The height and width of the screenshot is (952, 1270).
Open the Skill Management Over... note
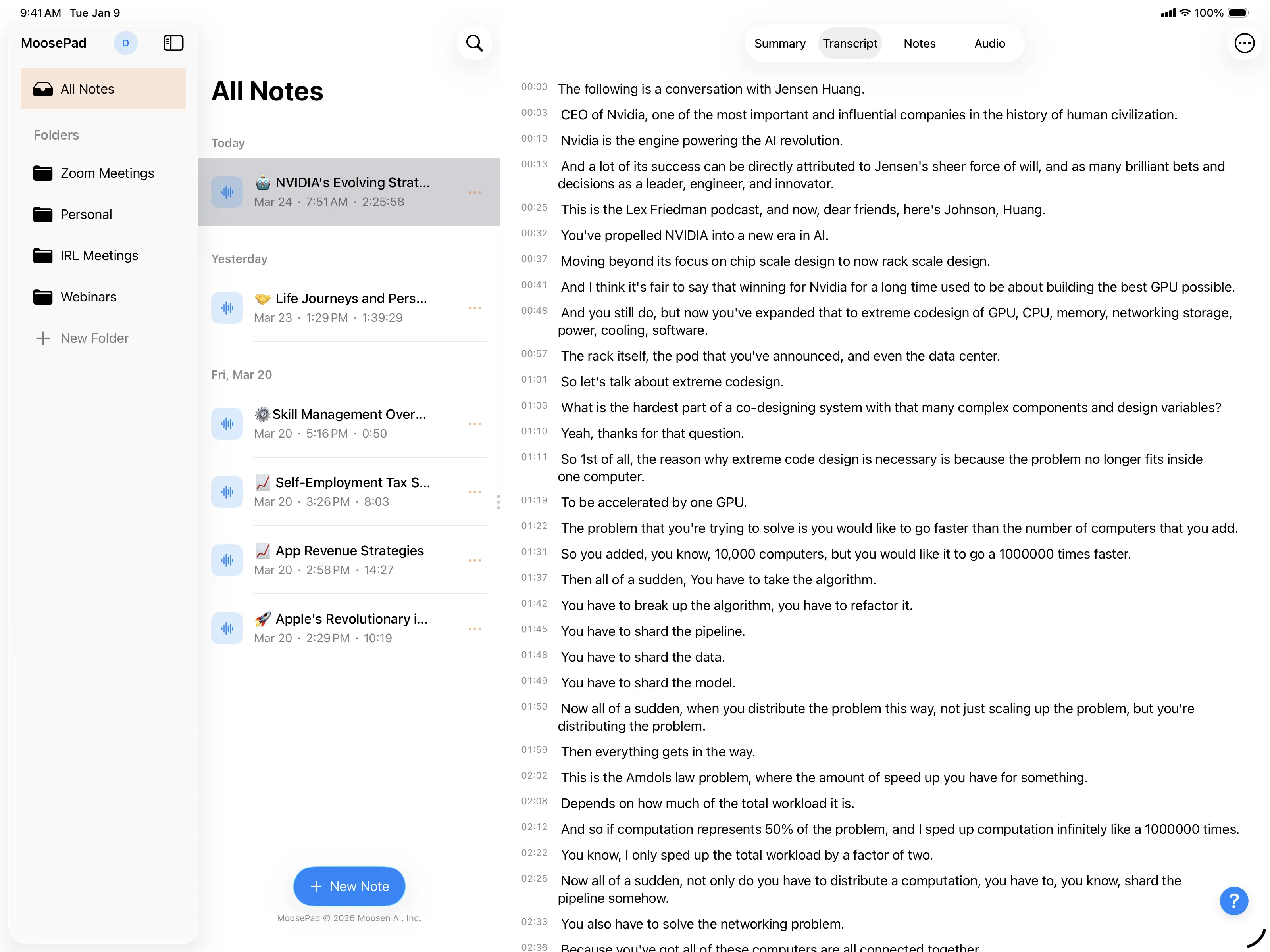[349, 424]
